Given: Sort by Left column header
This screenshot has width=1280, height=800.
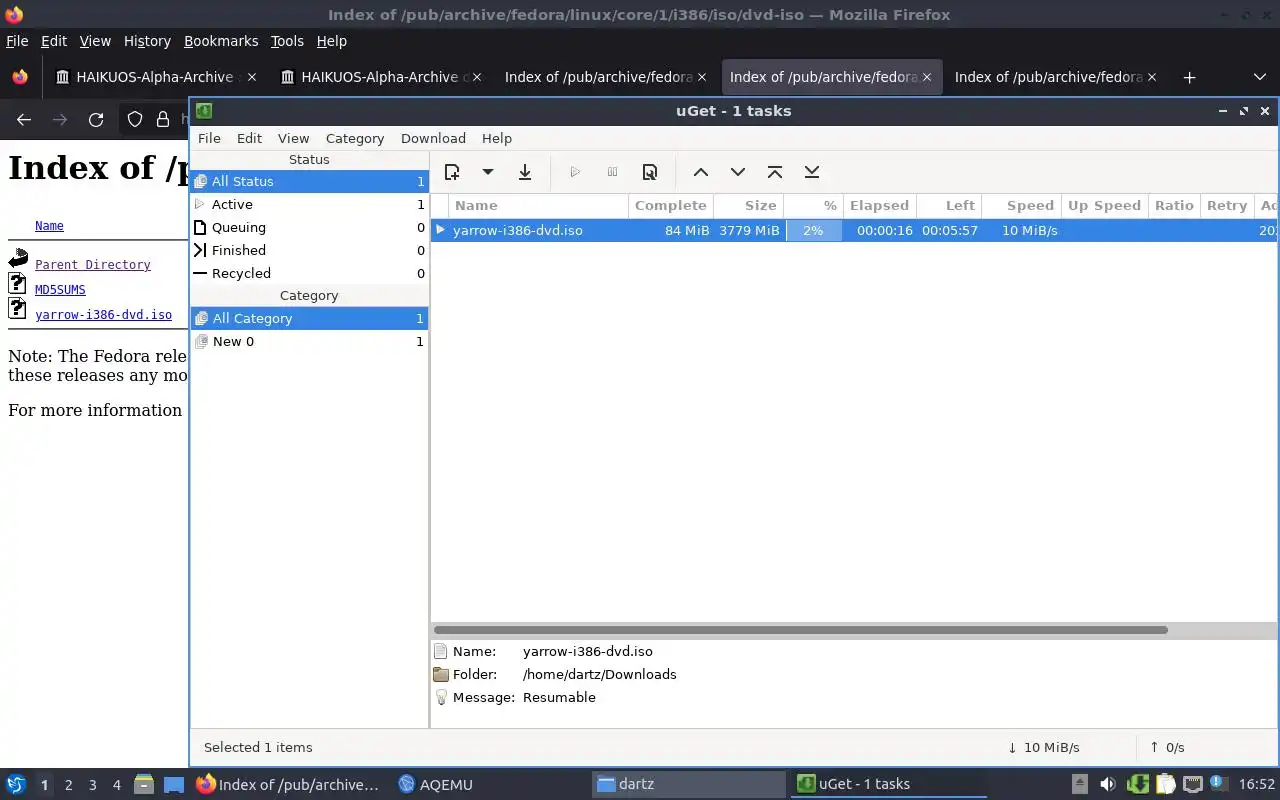Looking at the screenshot, I should (x=948, y=205).
